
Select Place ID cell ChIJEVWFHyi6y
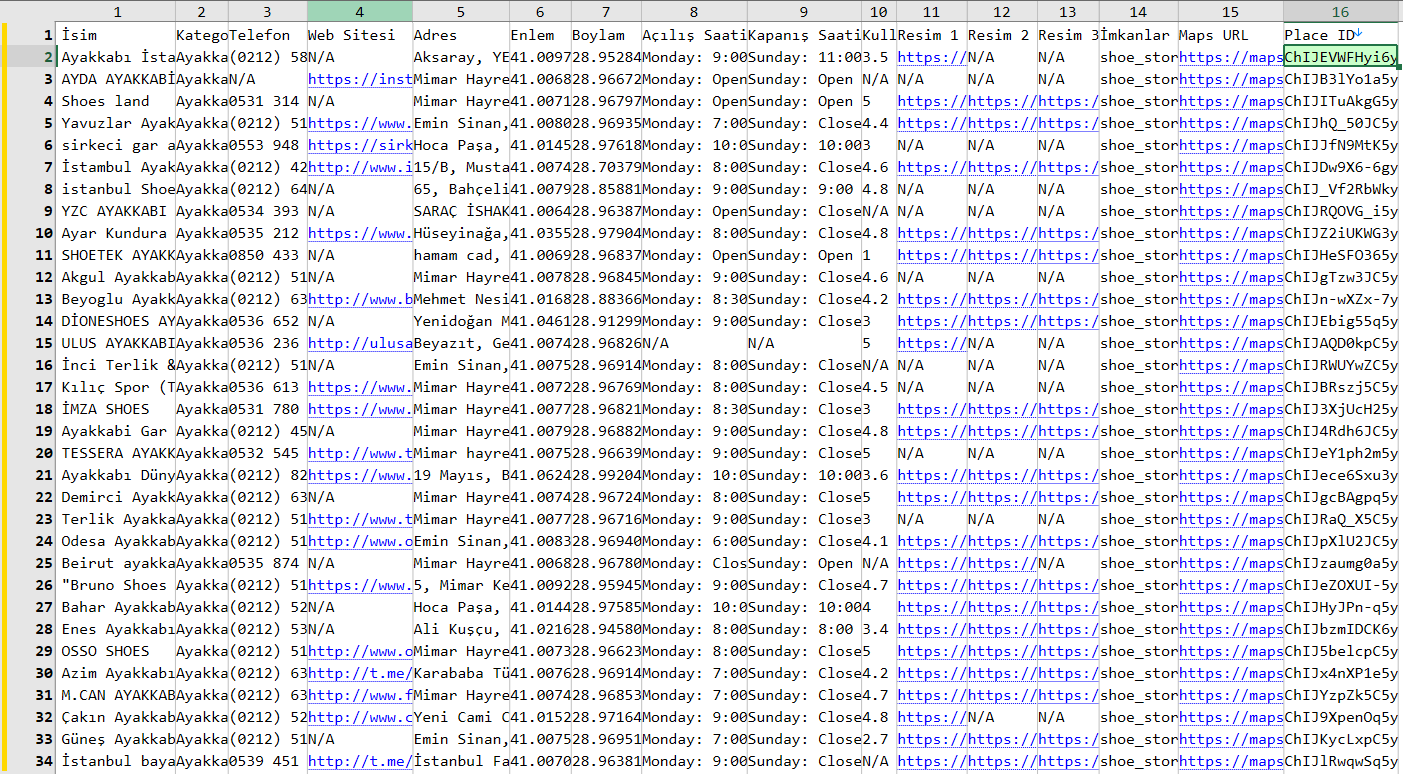[x=1340, y=57]
